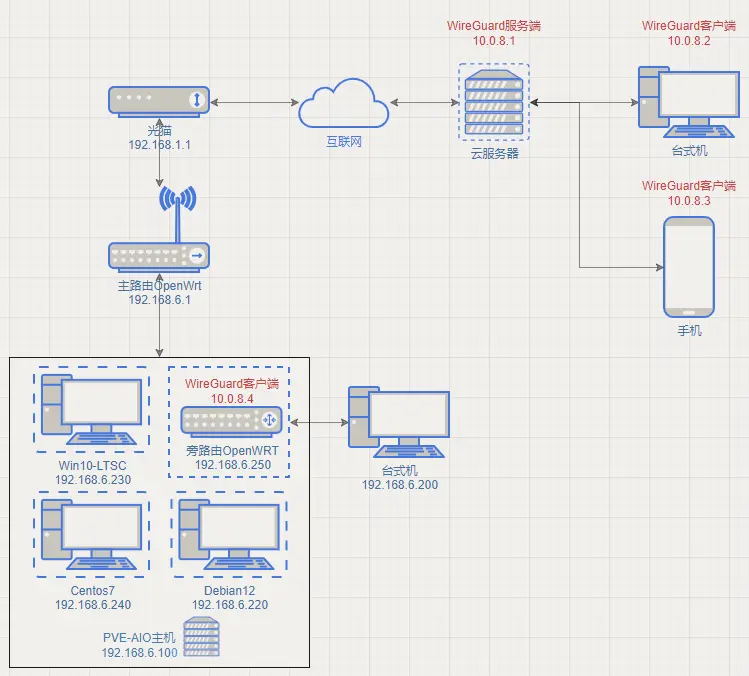Select the 云服务器 server rack icon
The width and height of the screenshot is (749, 676).
tap(494, 103)
